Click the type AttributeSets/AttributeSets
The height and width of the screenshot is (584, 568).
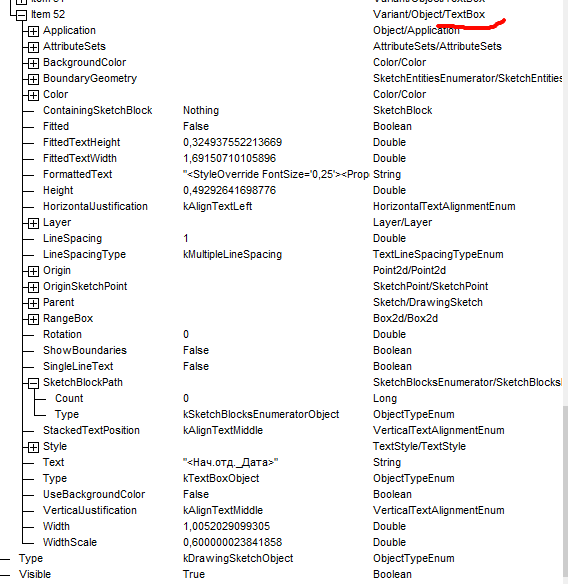[x=437, y=47]
